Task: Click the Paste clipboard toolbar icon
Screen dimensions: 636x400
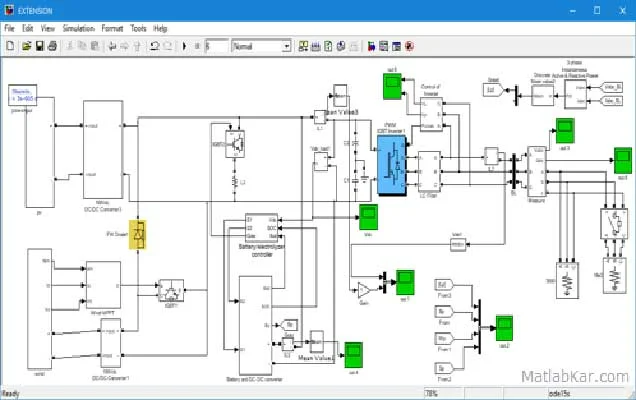Action: tap(95, 46)
